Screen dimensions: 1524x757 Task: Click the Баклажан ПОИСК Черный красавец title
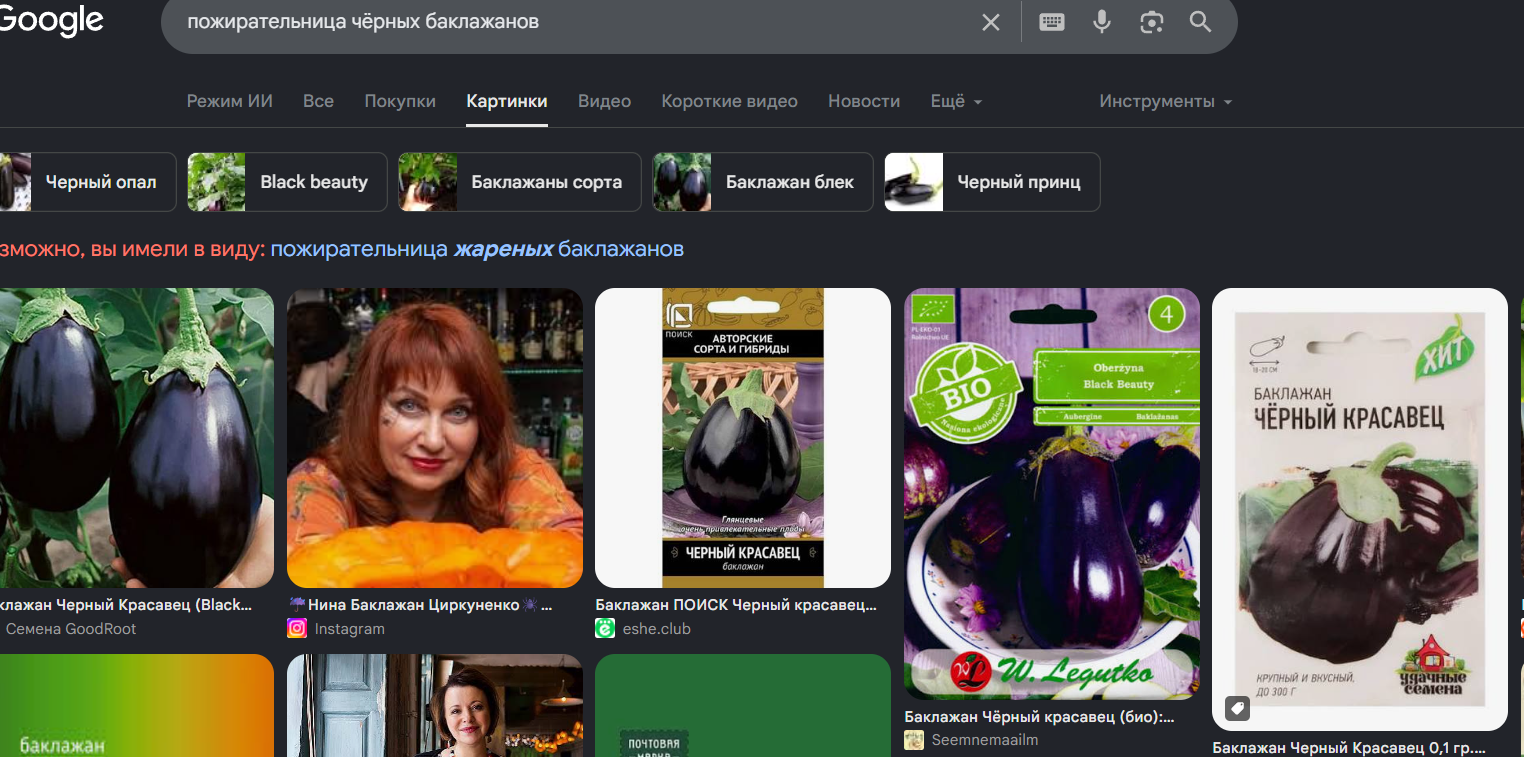(x=736, y=605)
